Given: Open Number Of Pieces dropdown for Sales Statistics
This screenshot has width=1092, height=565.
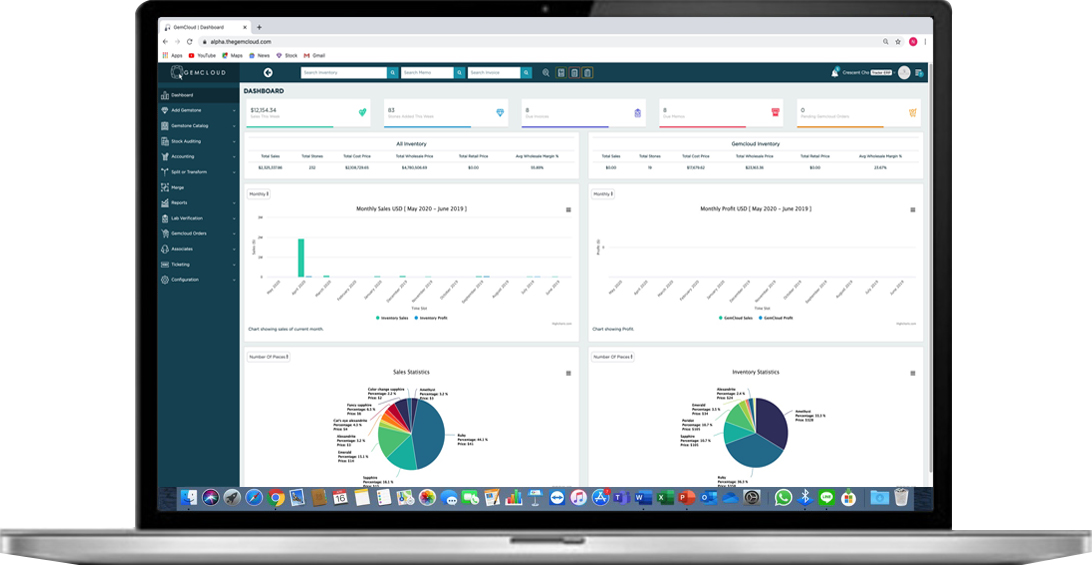Looking at the screenshot, I should coord(267,356).
